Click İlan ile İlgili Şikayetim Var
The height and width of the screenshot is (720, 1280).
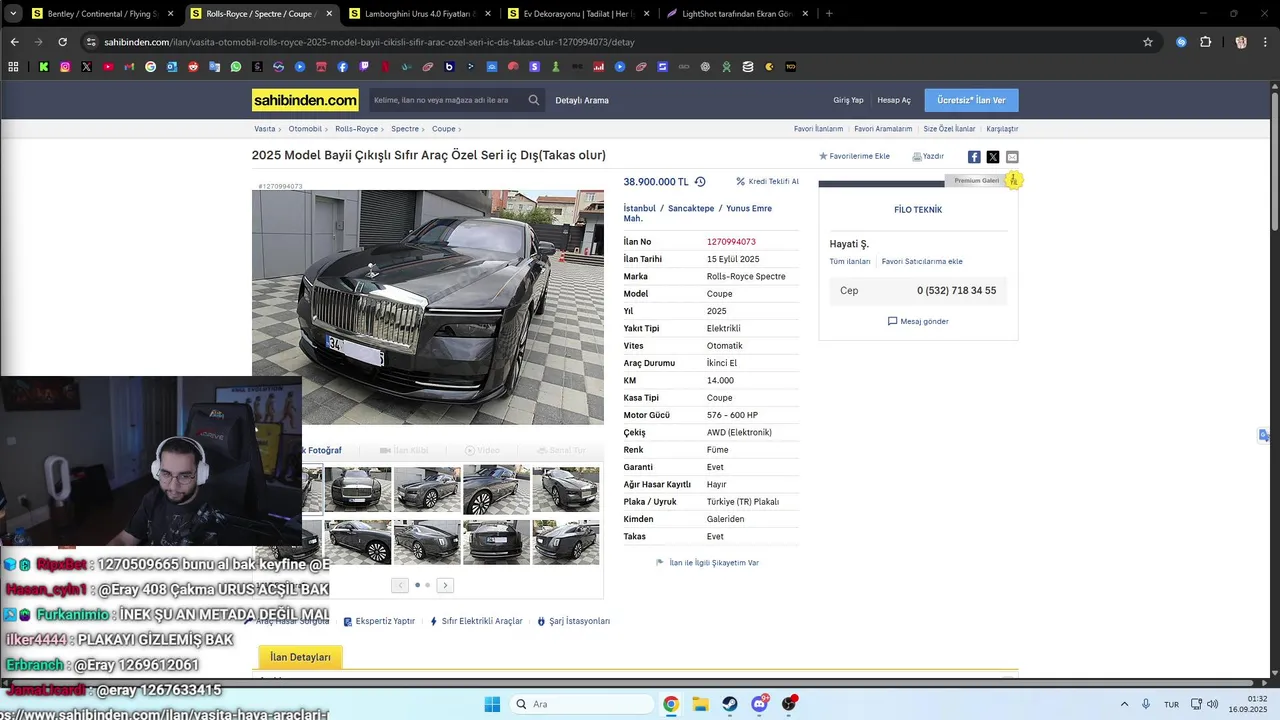tap(707, 563)
